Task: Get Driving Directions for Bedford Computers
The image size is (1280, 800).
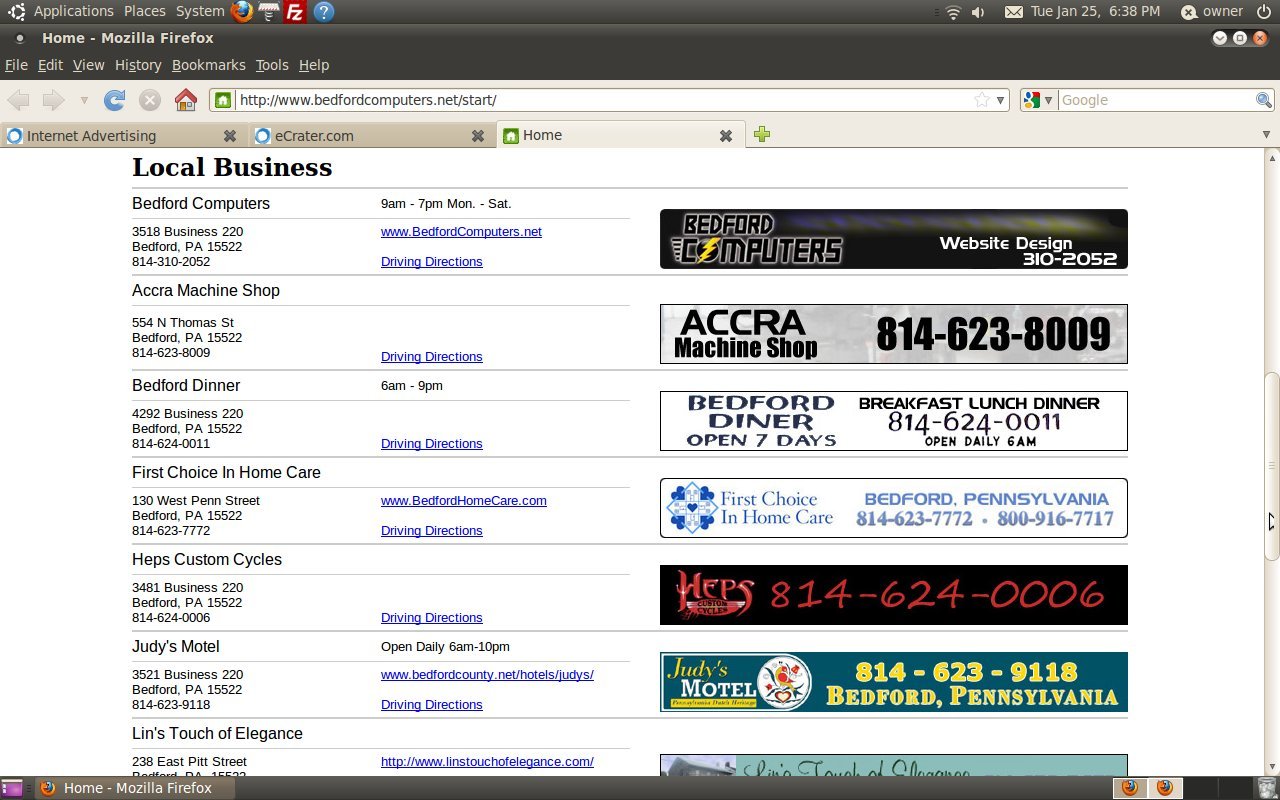Action: [432, 262]
